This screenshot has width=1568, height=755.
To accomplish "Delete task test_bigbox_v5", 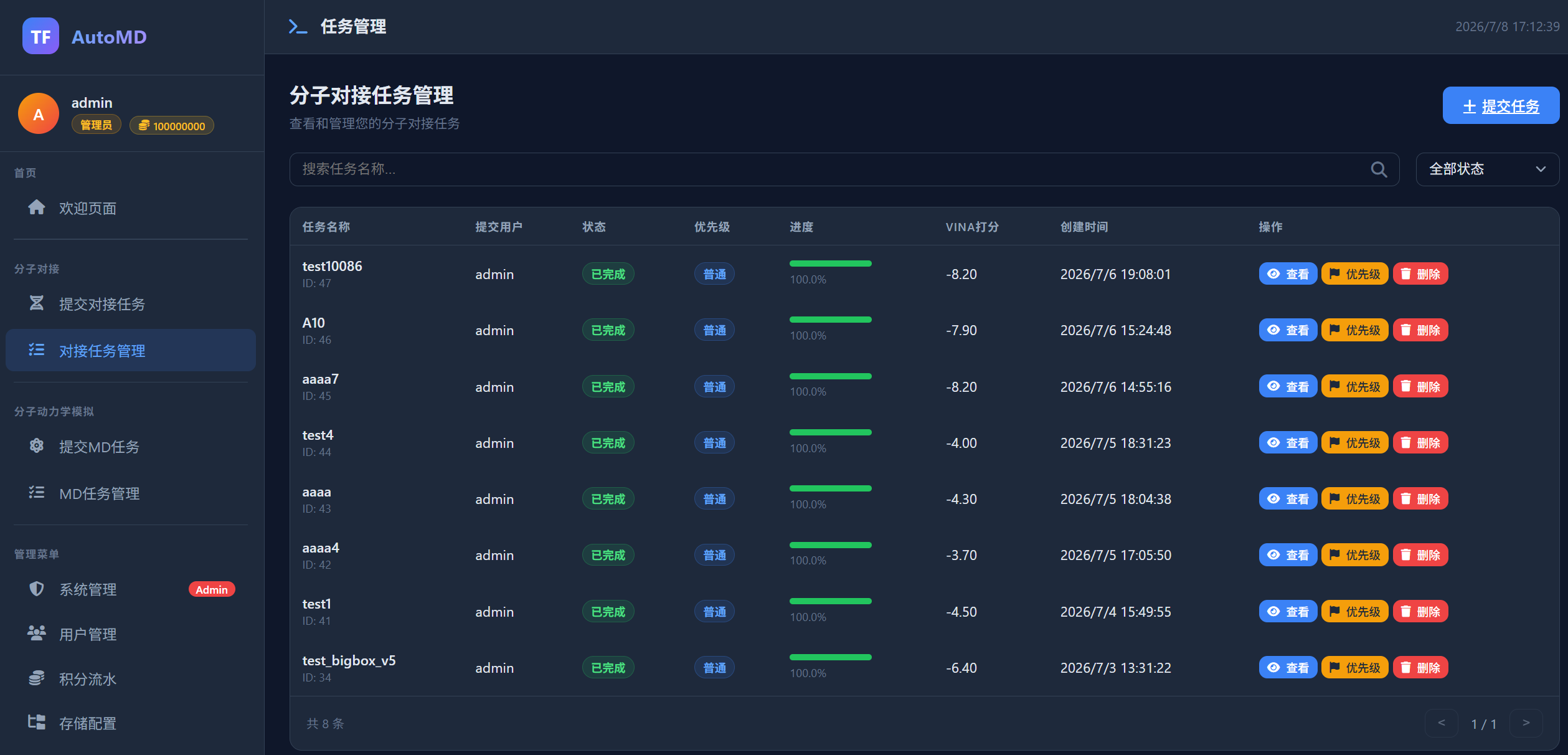I will tap(1420, 667).
